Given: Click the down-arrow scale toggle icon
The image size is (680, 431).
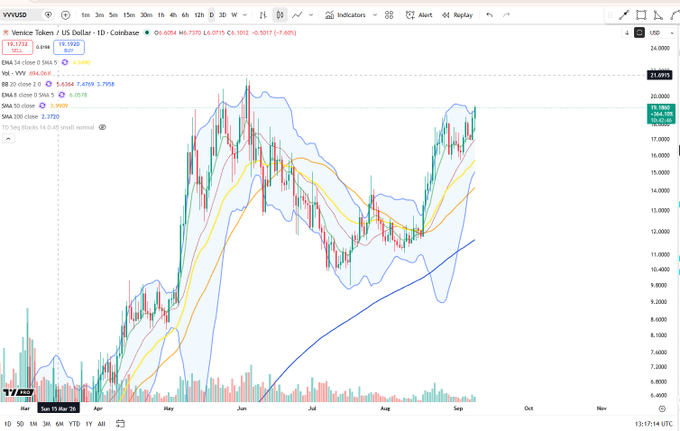Looking at the screenshot, I should pyautogui.click(x=627, y=33).
